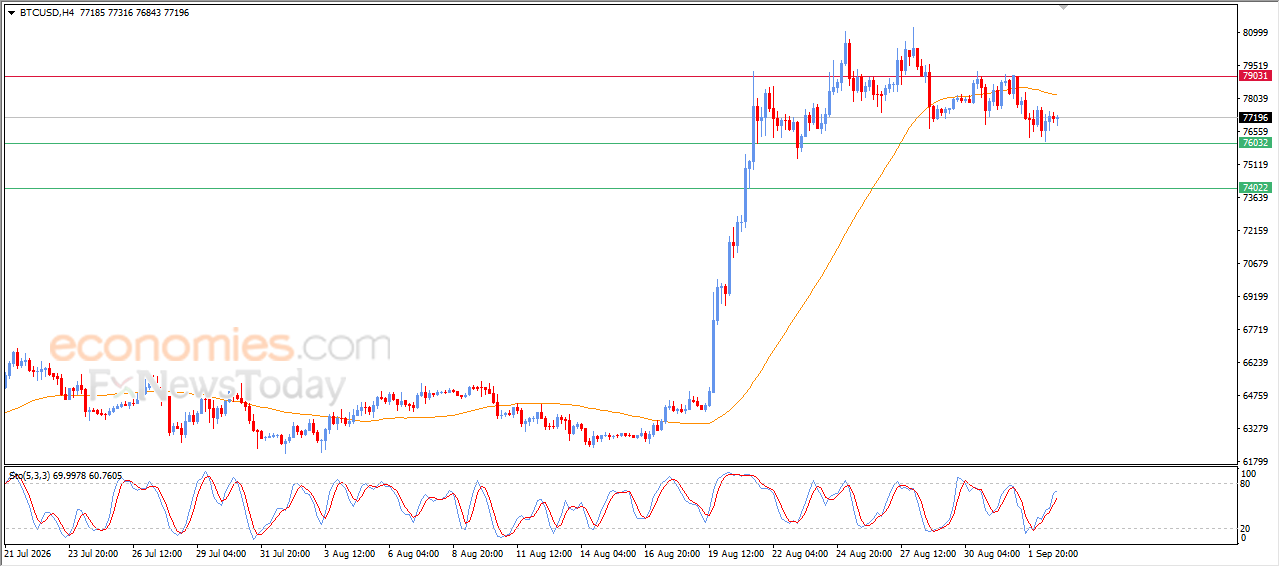Select the red 79031 price label

coord(1255,76)
